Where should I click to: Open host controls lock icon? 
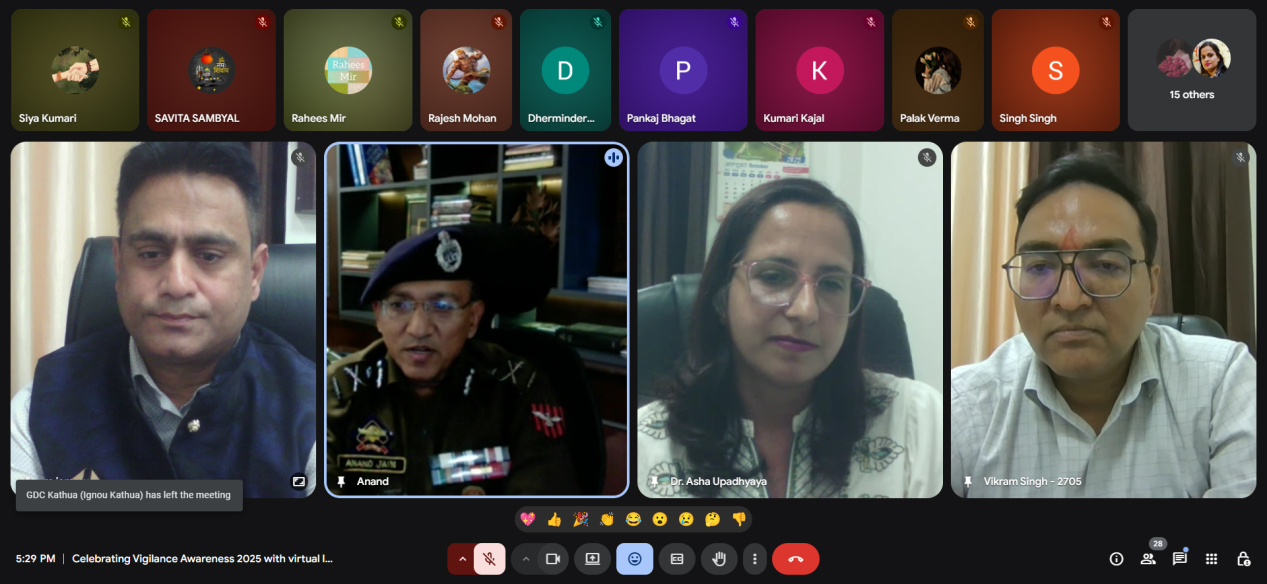[1243, 559]
